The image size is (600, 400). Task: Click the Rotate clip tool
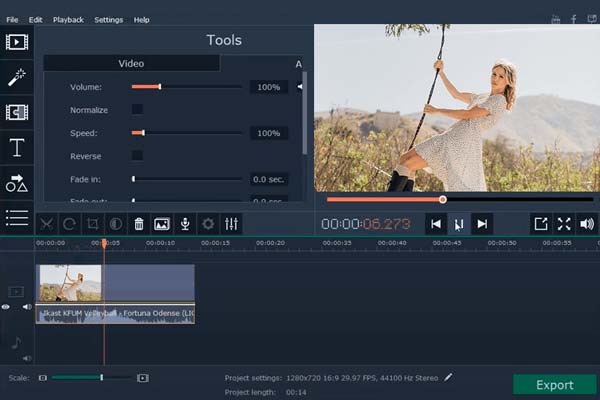coord(69,224)
